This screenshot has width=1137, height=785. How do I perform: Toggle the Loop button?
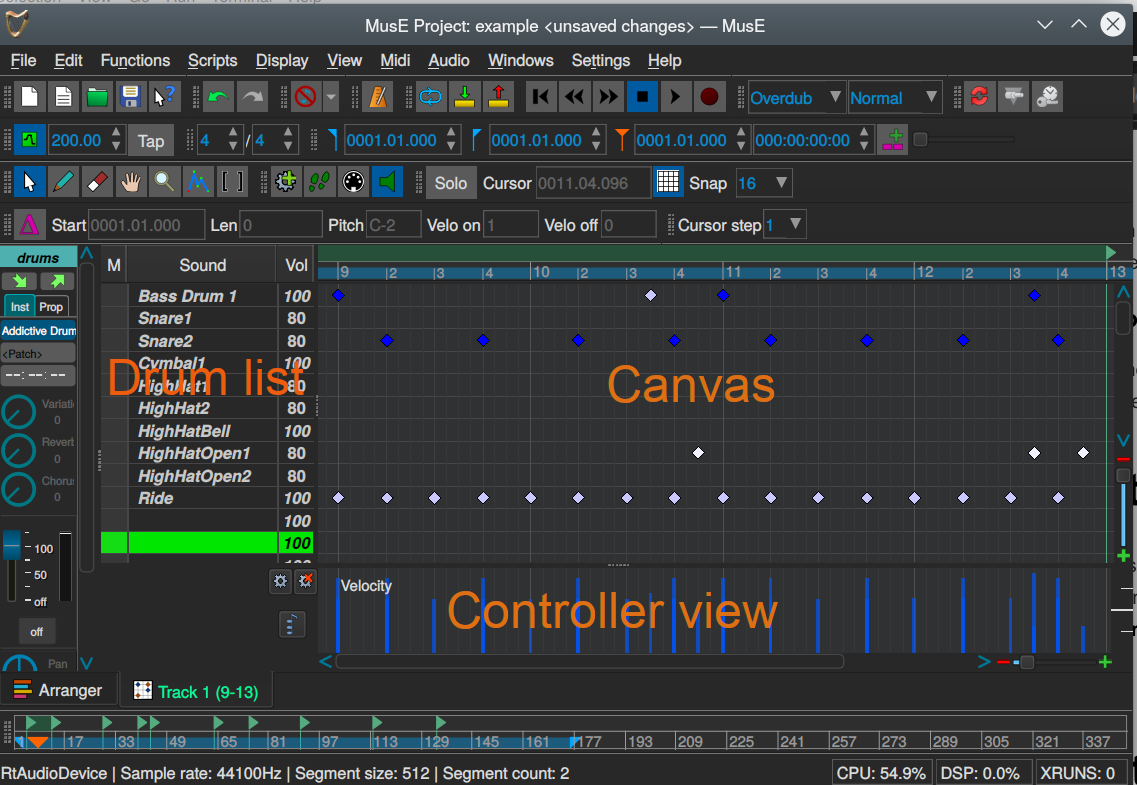pos(430,97)
